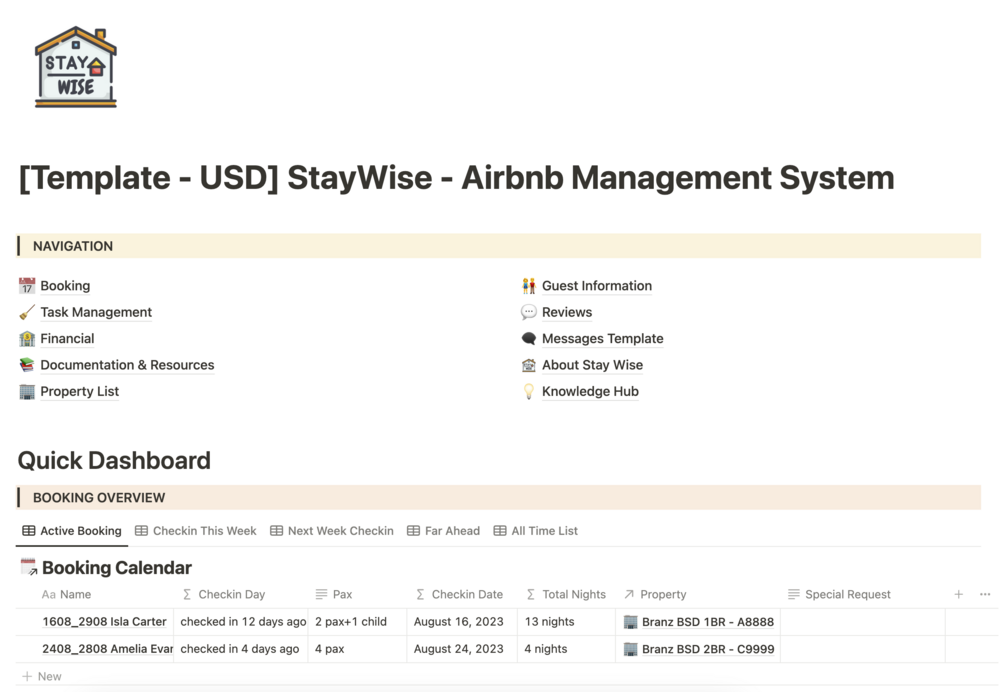
Task: Open the 1608_2908 Isla Carter booking row
Action: pyautogui.click(x=104, y=622)
